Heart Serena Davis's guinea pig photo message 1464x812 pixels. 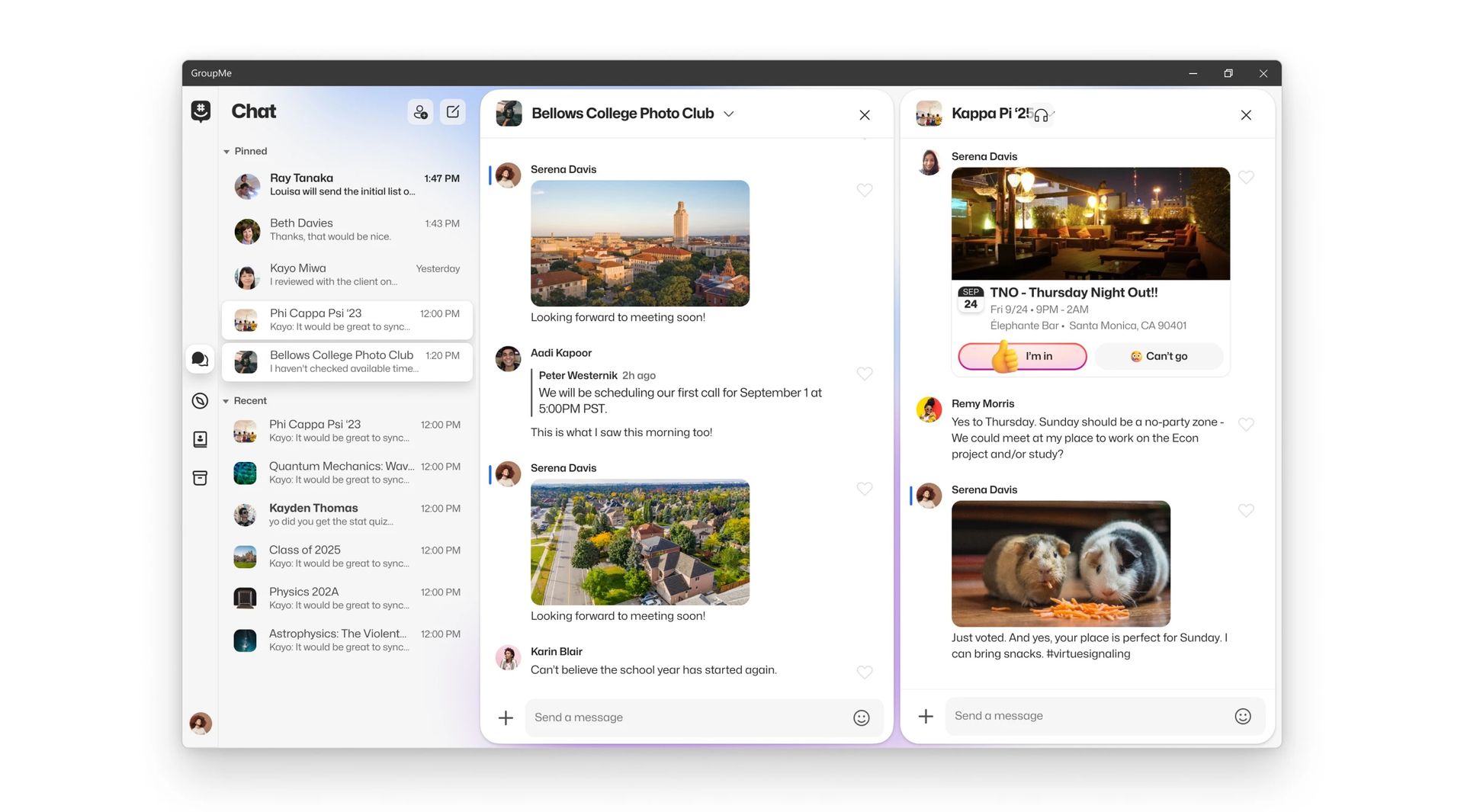pos(1246,511)
